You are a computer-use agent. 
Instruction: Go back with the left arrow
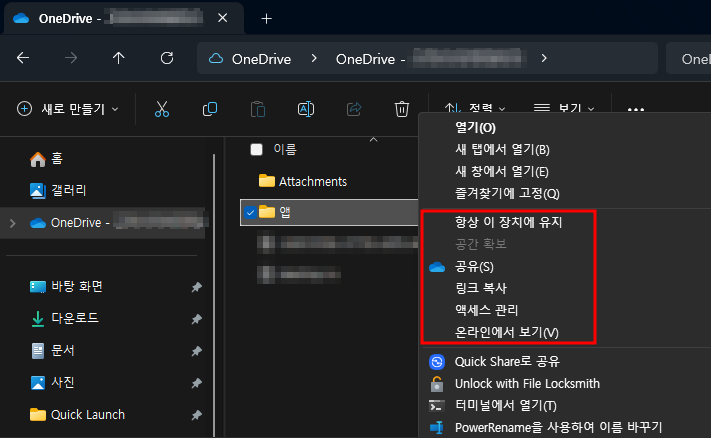[x=23, y=58]
